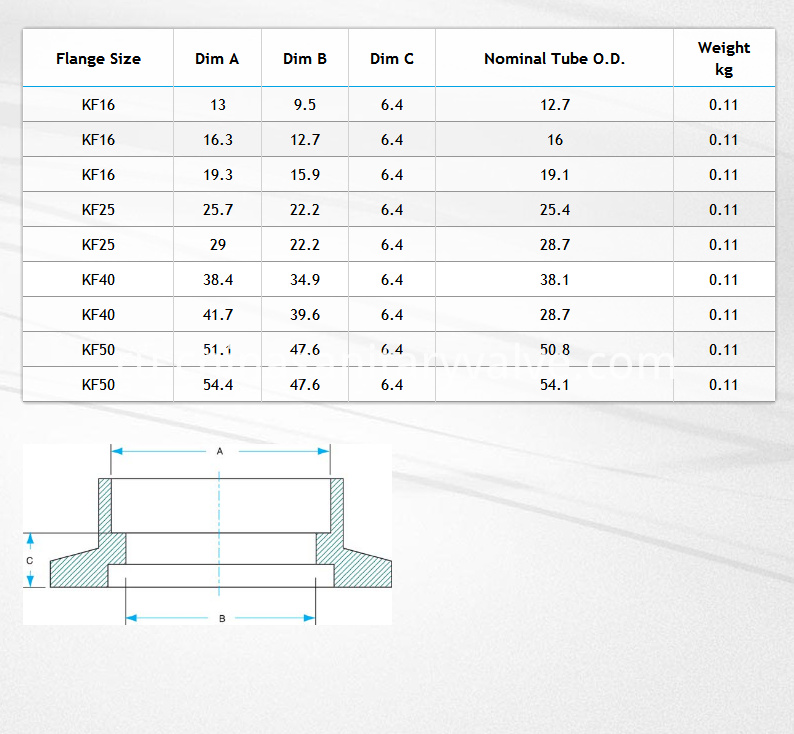Select the Dim B column header
794x734 pixels.
(305, 59)
